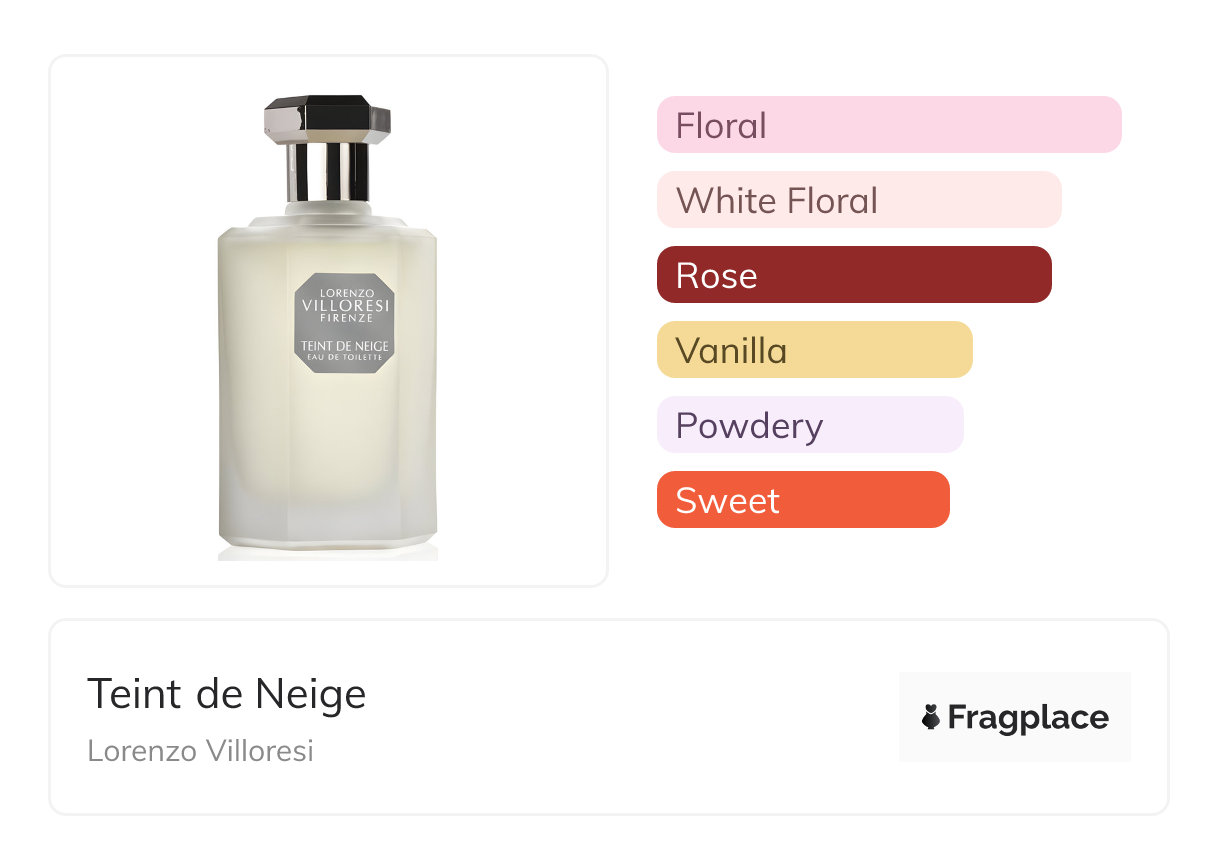Click the silver collar below the cap
1218x864 pixels.
click(x=327, y=171)
